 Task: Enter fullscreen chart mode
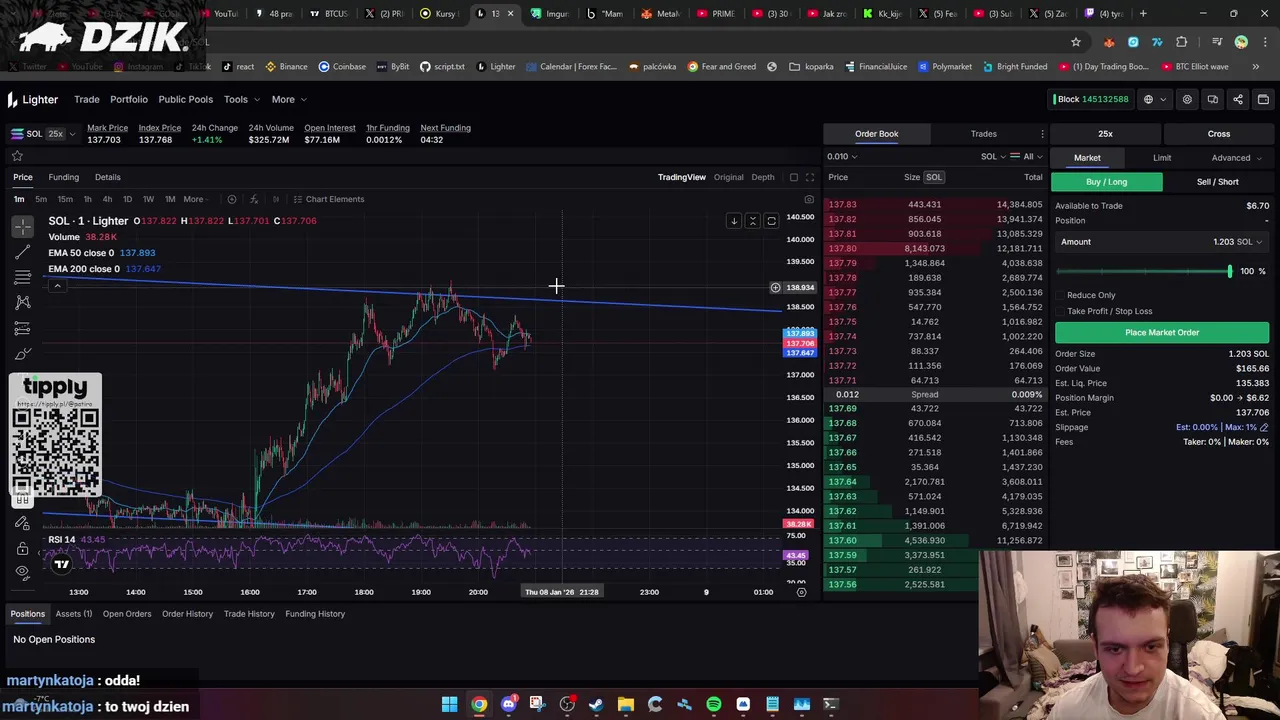[810, 177]
